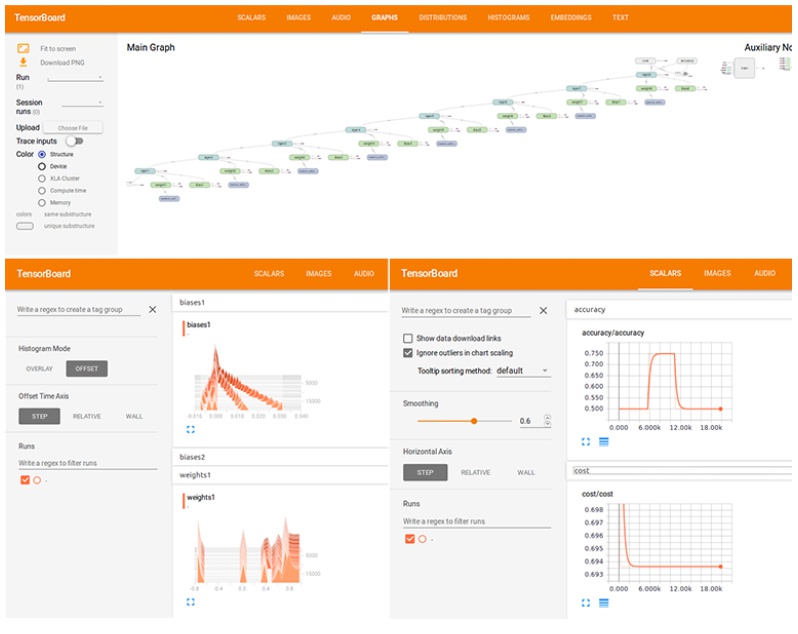Set Horizontal Axis to WALL
Viewport: 798px width, 634px height.
(526, 472)
